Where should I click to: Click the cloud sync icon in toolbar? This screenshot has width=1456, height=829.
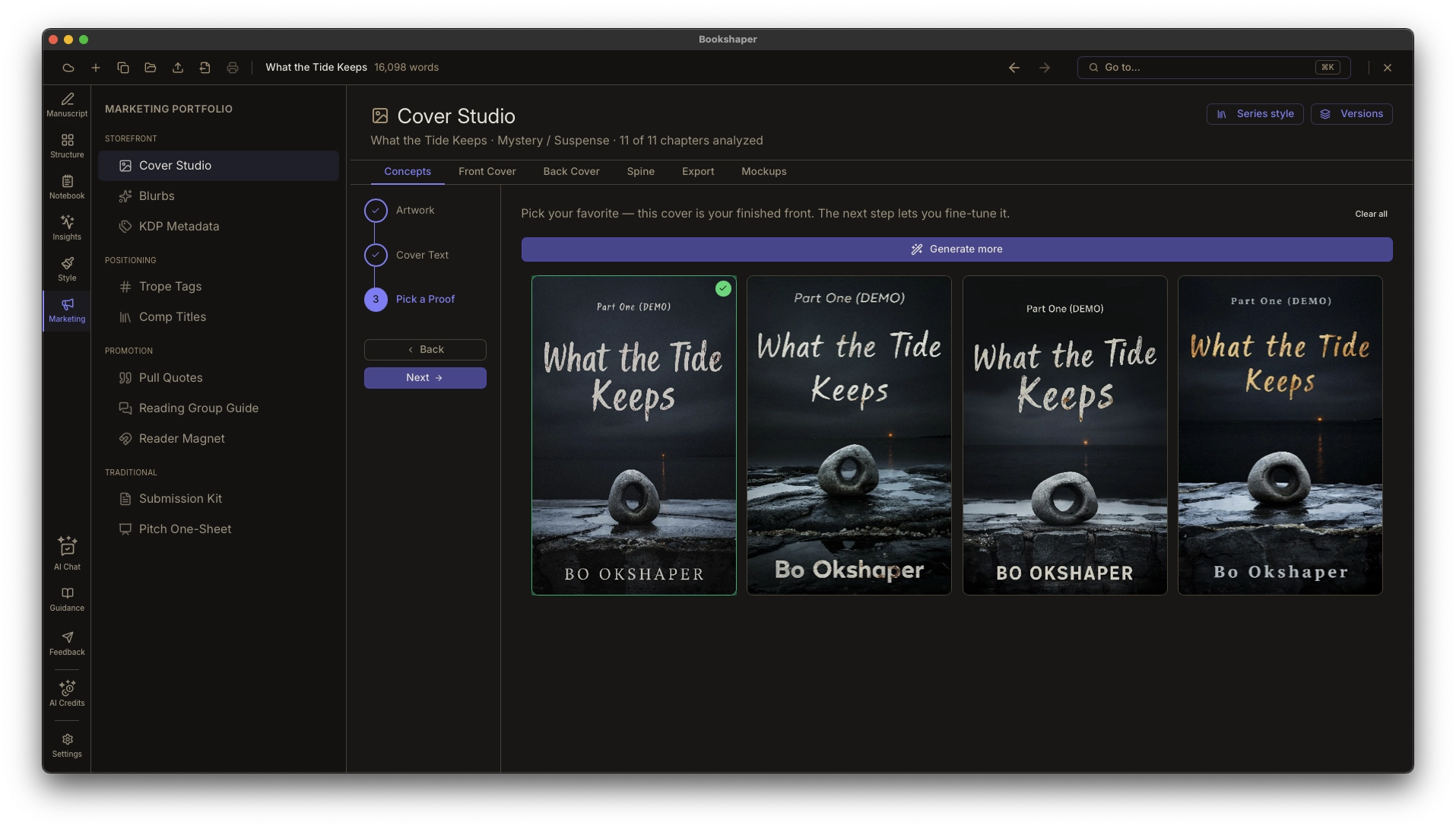point(68,68)
